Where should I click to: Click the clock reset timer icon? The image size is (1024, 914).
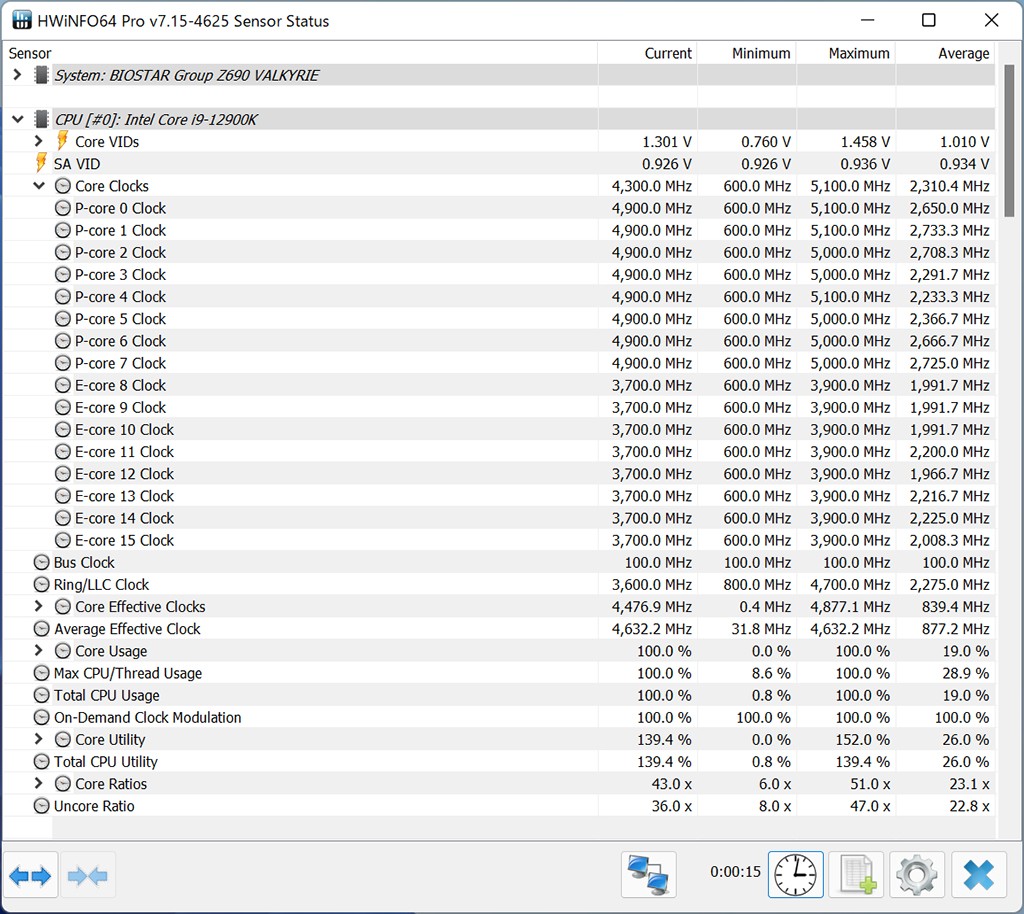tap(795, 876)
